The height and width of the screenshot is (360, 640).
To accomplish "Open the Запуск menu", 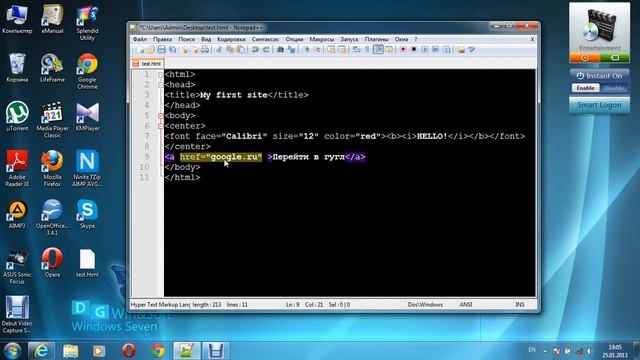I will click(349, 39).
